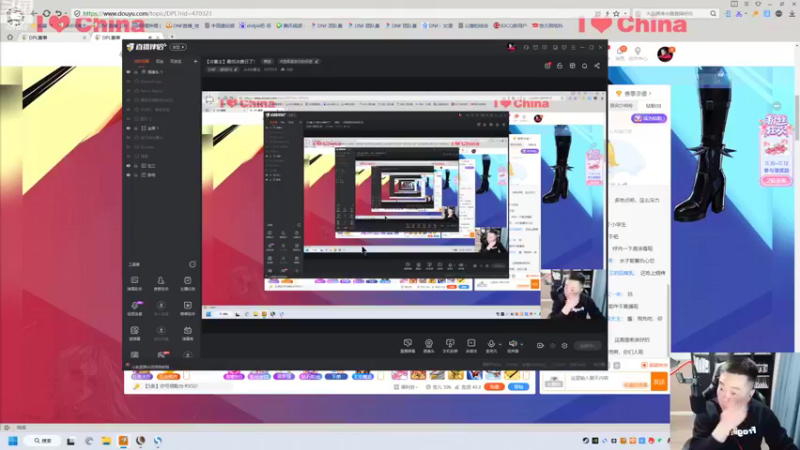The width and height of the screenshot is (800, 450).
Task: Toggle lock on camera source 摄像头 1
Action: click(x=136, y=72)
